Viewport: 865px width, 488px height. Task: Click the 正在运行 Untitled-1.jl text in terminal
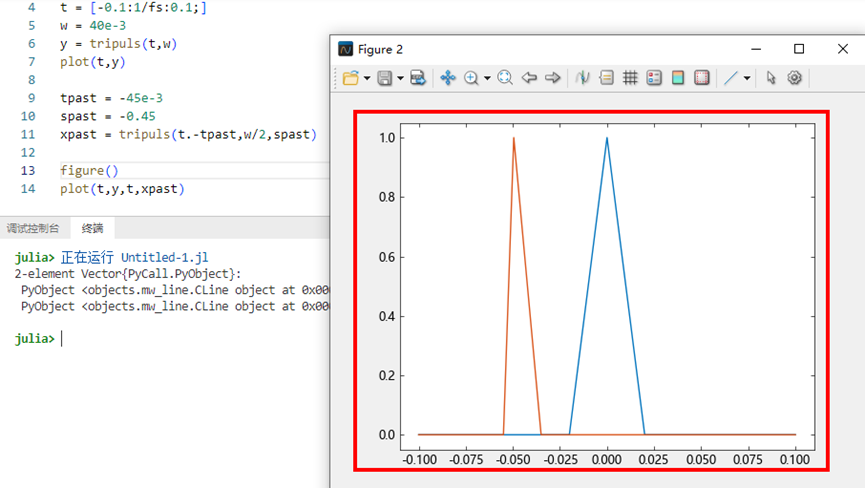coord(134,258)
